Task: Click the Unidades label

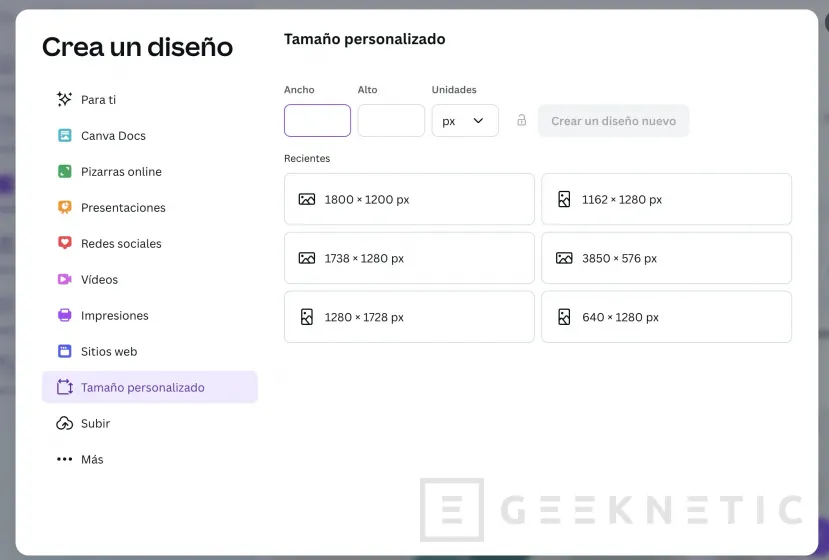Action: point(454,89)
